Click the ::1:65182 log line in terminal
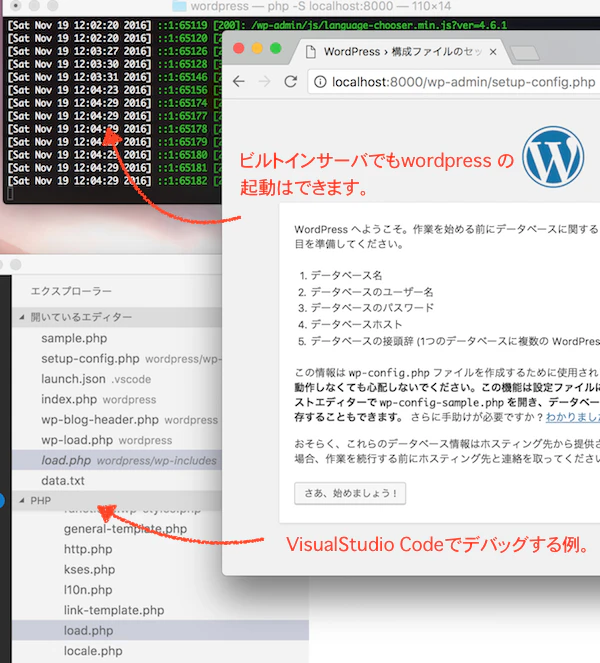Image resolution: width=600 pixels, height=663 pixels. 114,181
